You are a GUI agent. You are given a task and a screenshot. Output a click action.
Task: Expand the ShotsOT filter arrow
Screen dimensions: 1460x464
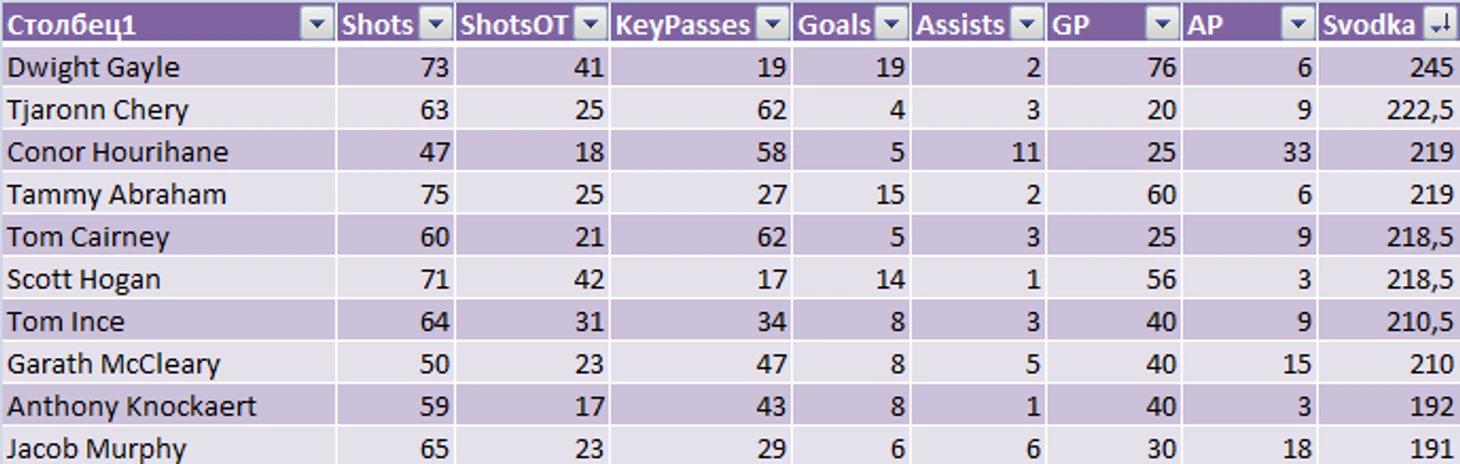tap(592, 25)
